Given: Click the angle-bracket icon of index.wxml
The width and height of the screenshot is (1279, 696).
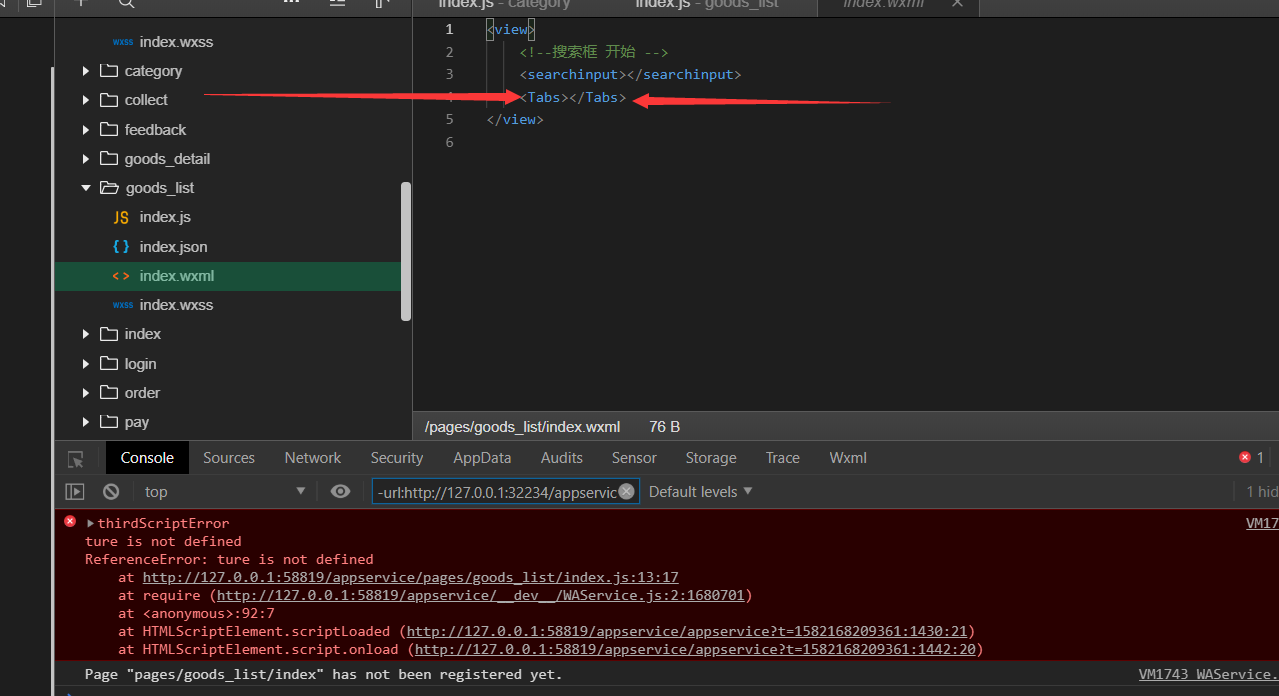Looking at the screenshot, I should click(x=121, y=276).
